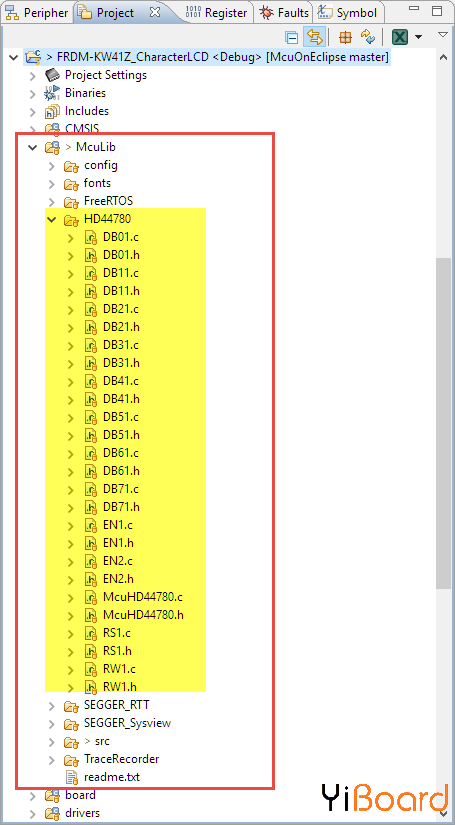Viewport: 455px width, 825px height.
Task: Click the Binaries icon
Action: pyautogui.click(x=52, y=93)
